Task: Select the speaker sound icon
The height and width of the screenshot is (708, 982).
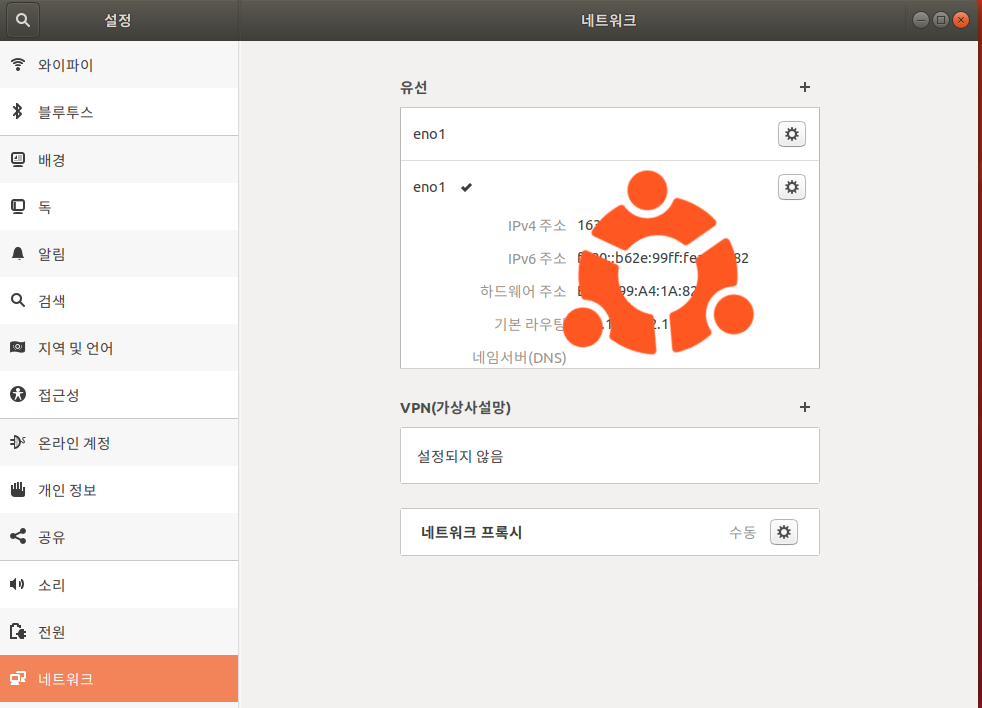Action: click(18, 585)
